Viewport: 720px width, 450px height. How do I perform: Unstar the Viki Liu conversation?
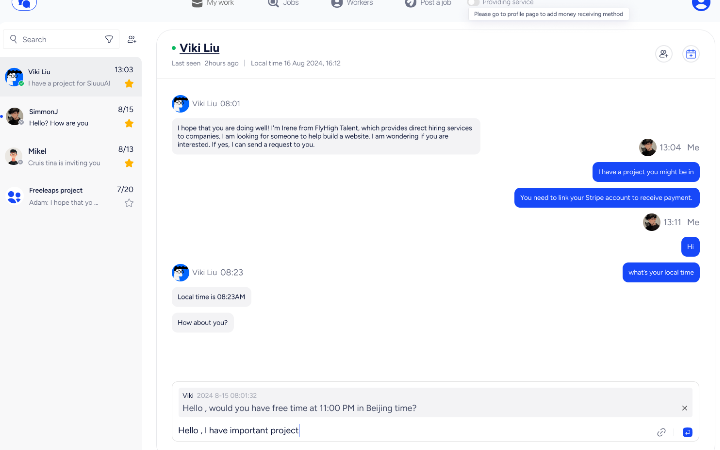tap(129, 84)
